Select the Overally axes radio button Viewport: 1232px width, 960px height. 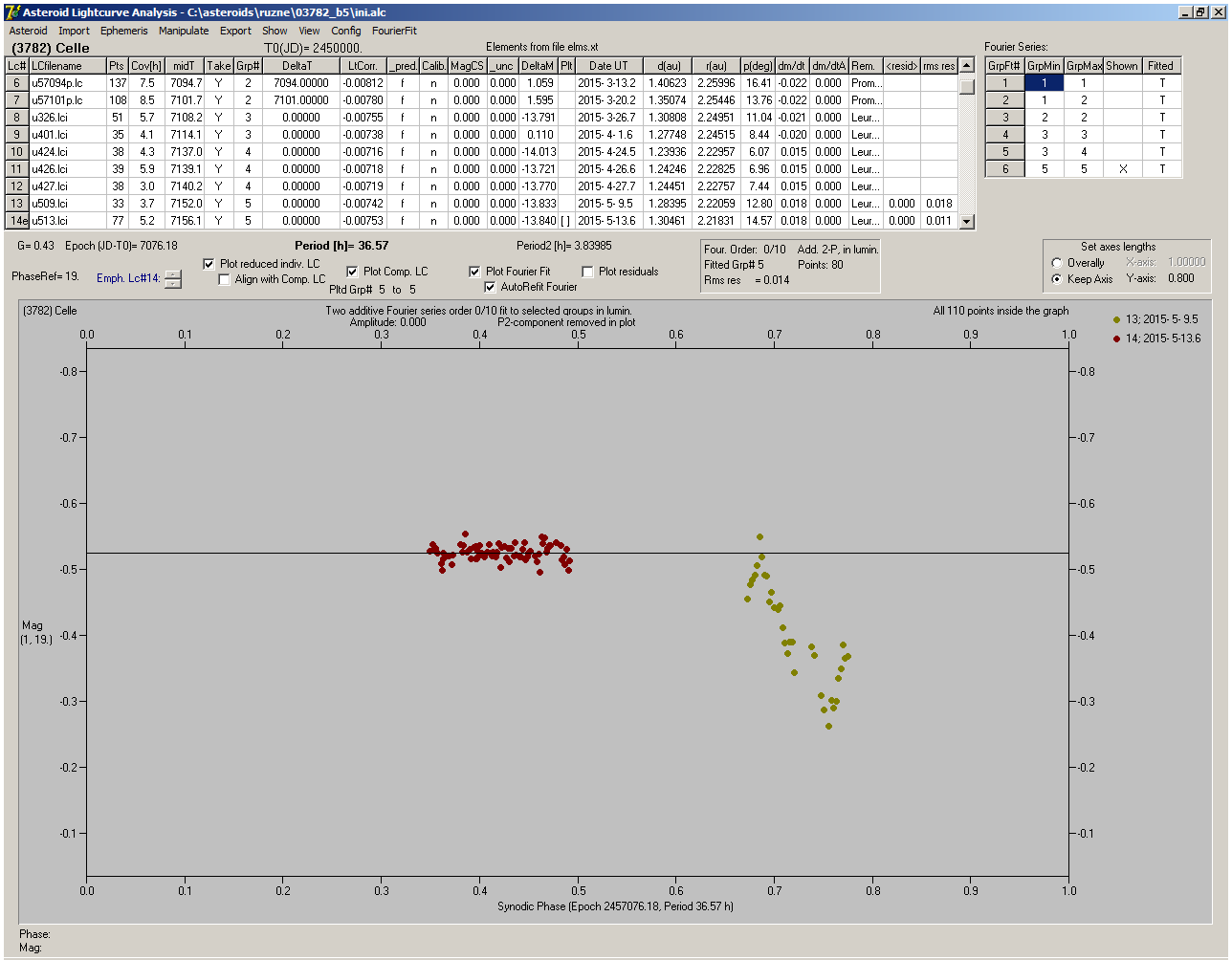1057,263
